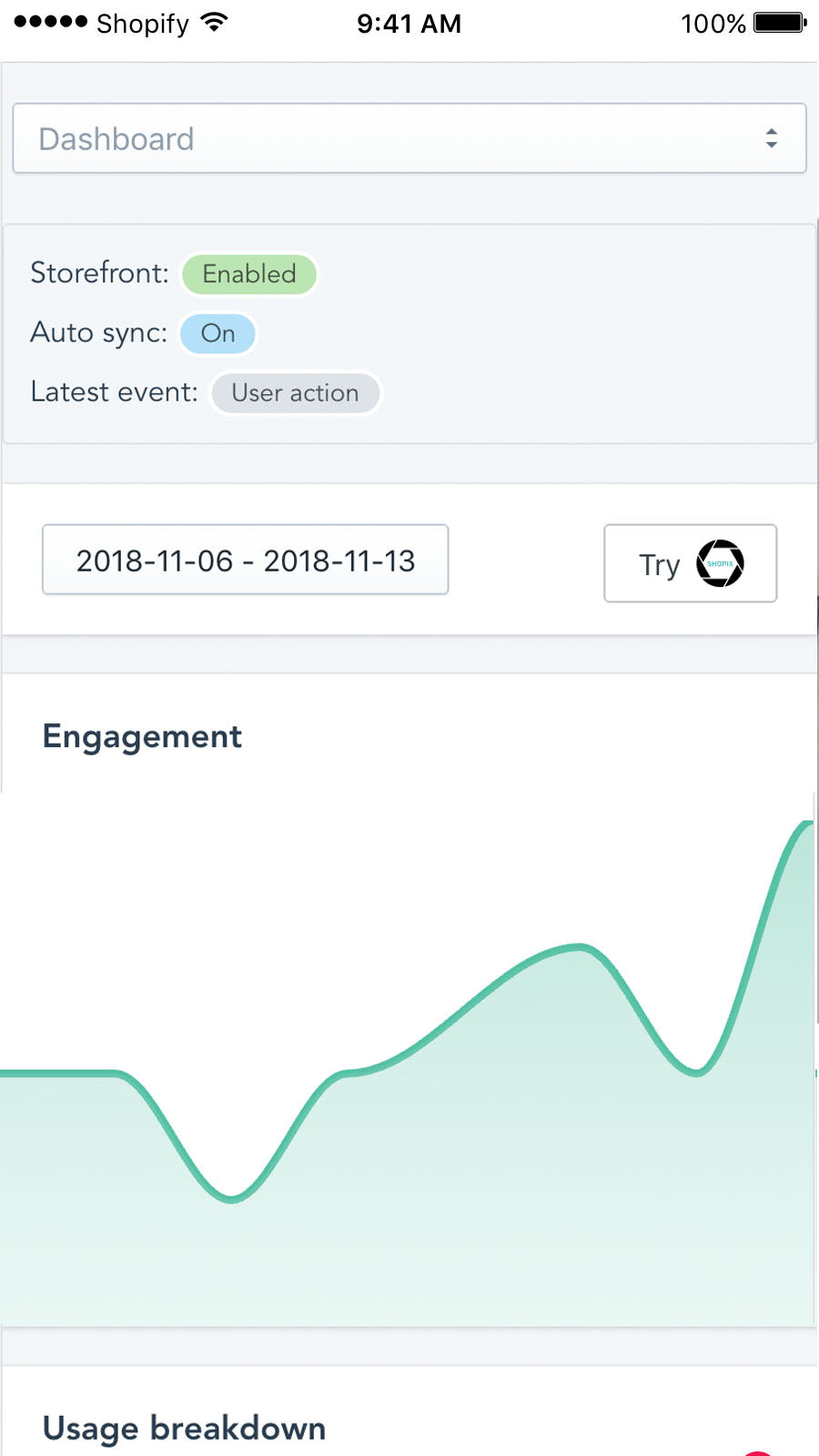Tap the Wi-Fi icon in status bar
Viewport: 819px width, 1456px height.
(214, 23)
